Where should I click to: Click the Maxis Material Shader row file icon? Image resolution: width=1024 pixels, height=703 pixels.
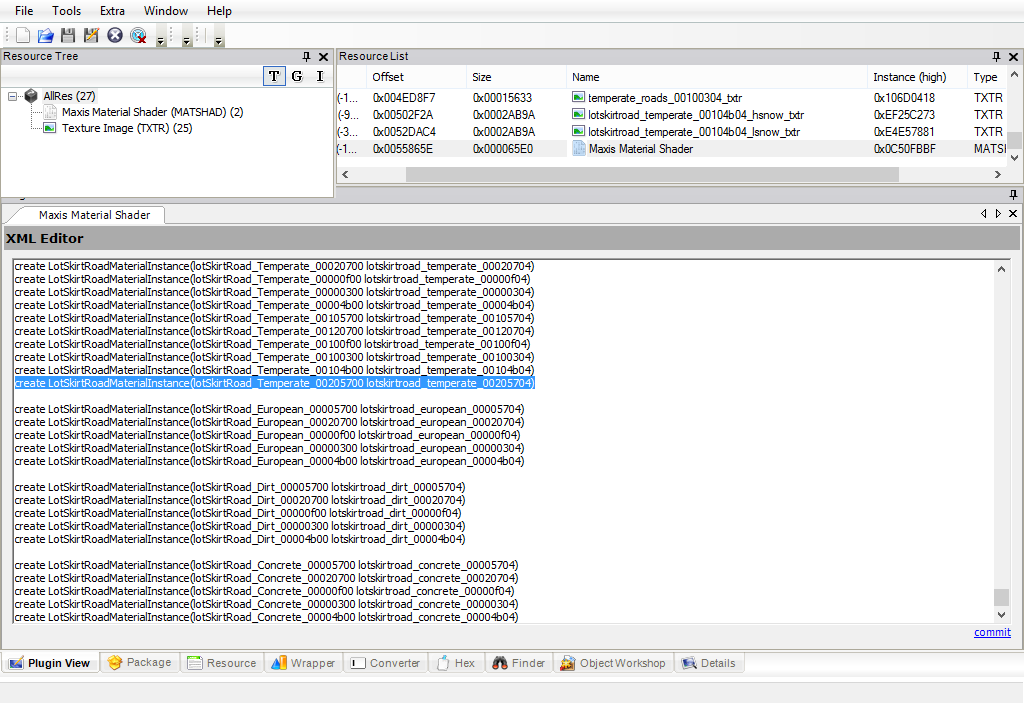pos(579,149)
